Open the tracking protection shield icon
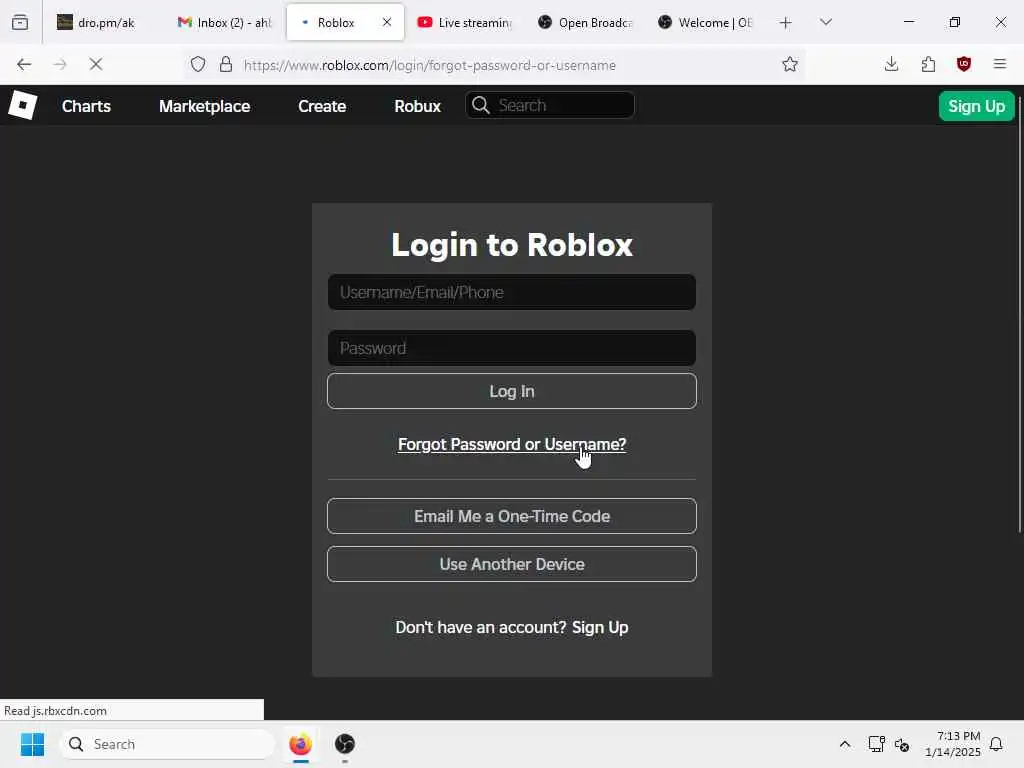 [x=198, y=64]
